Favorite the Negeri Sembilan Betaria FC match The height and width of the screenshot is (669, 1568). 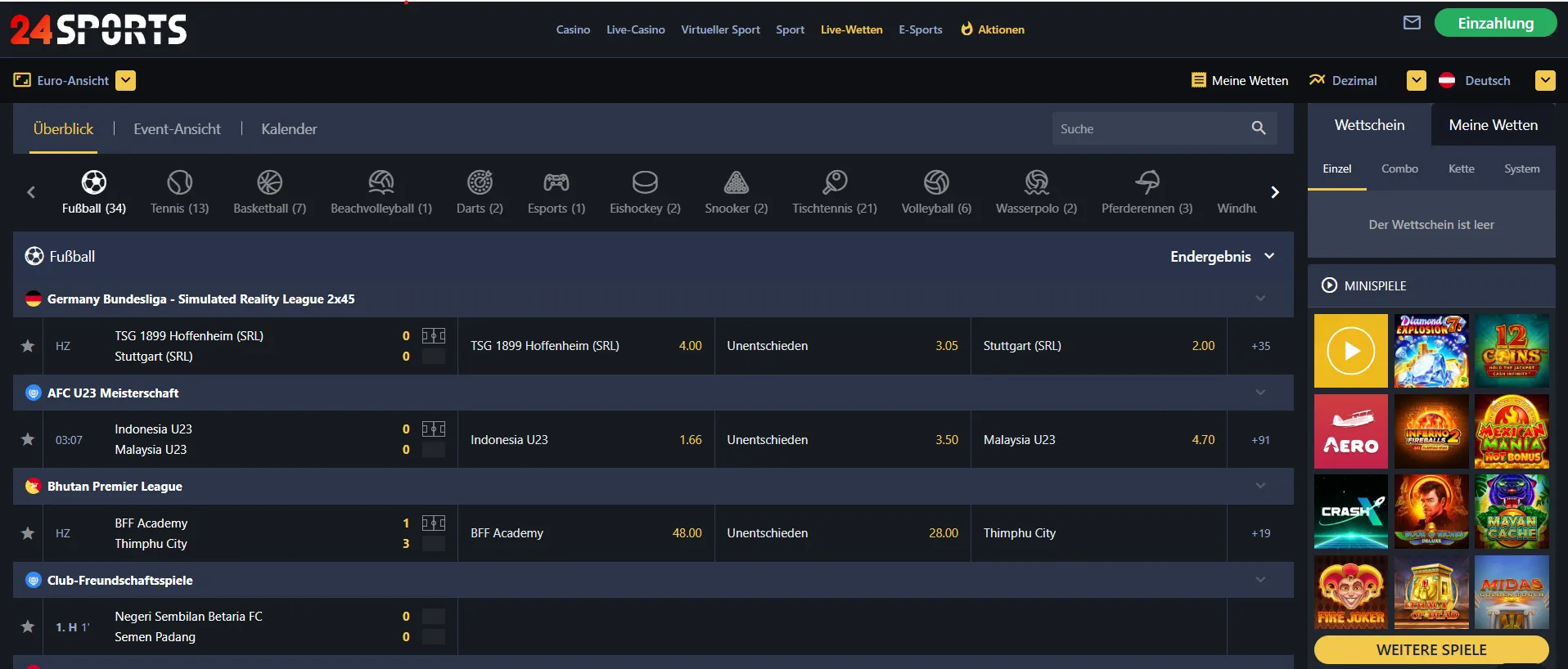pyautogui.click(x=28, y=626)
